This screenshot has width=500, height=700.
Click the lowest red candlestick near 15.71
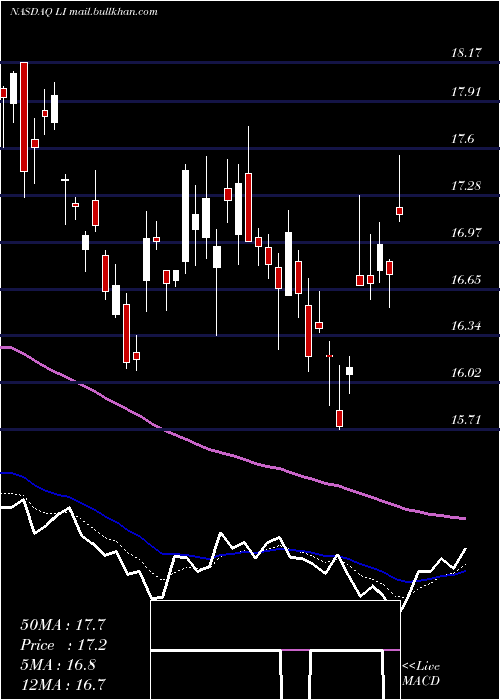pyautogui.click(x=340, y=418)
